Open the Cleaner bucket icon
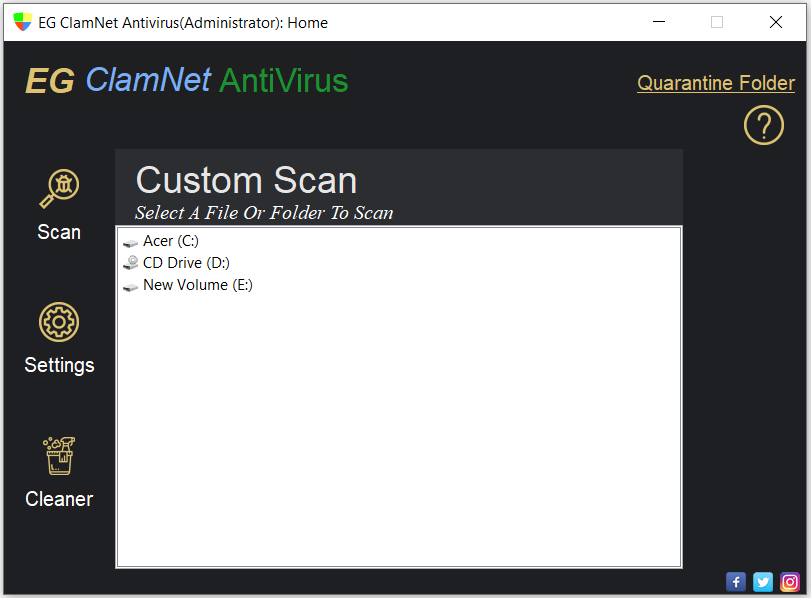The height and width of the screenshot is (598, 811). pyautogui.click(x=59, y=456)
